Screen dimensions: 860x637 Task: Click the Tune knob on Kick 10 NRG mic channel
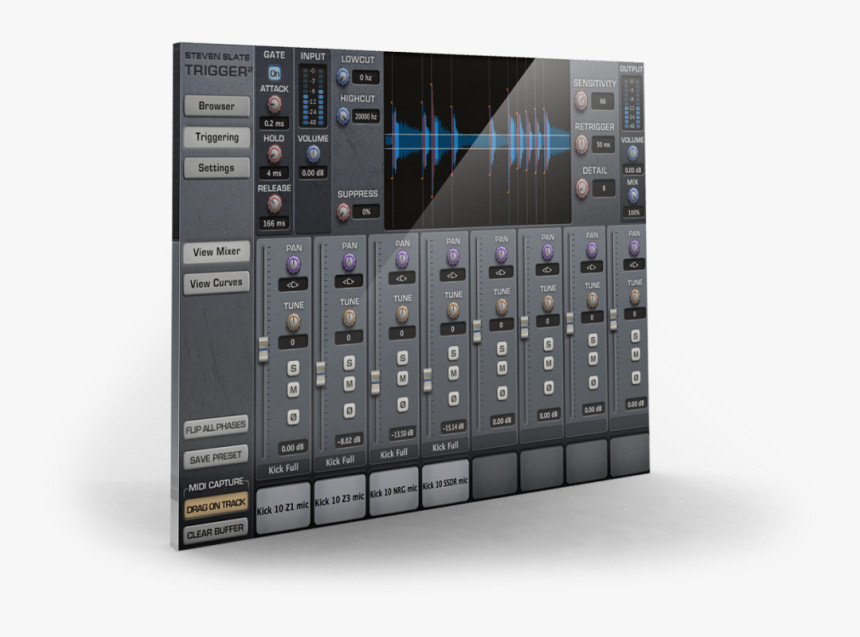pos(402,313)
